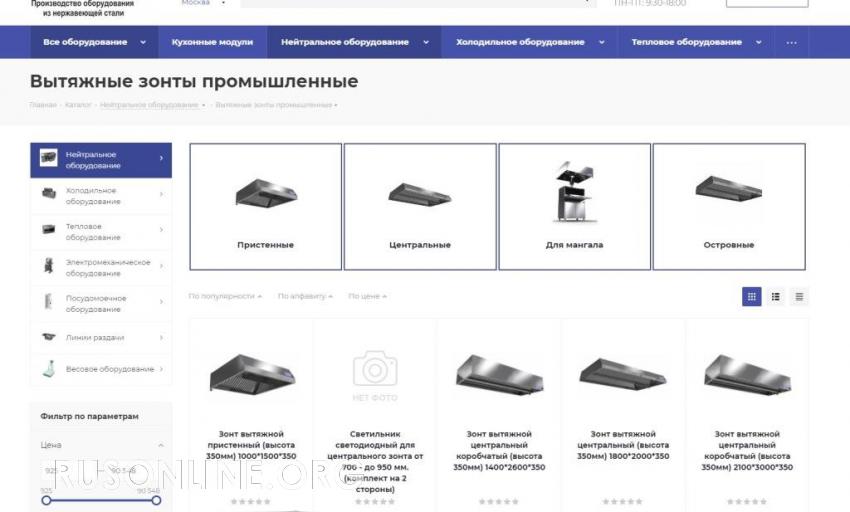Click Линии раздачи sidebar icon

click(x=49, y=337)
